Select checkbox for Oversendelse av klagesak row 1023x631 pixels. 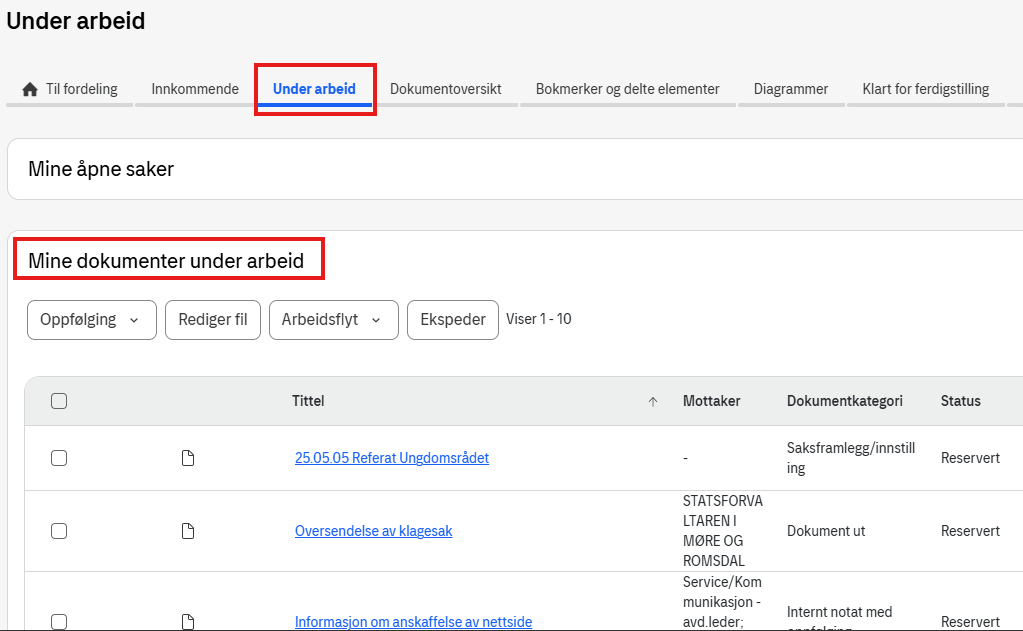click(59, 531)
